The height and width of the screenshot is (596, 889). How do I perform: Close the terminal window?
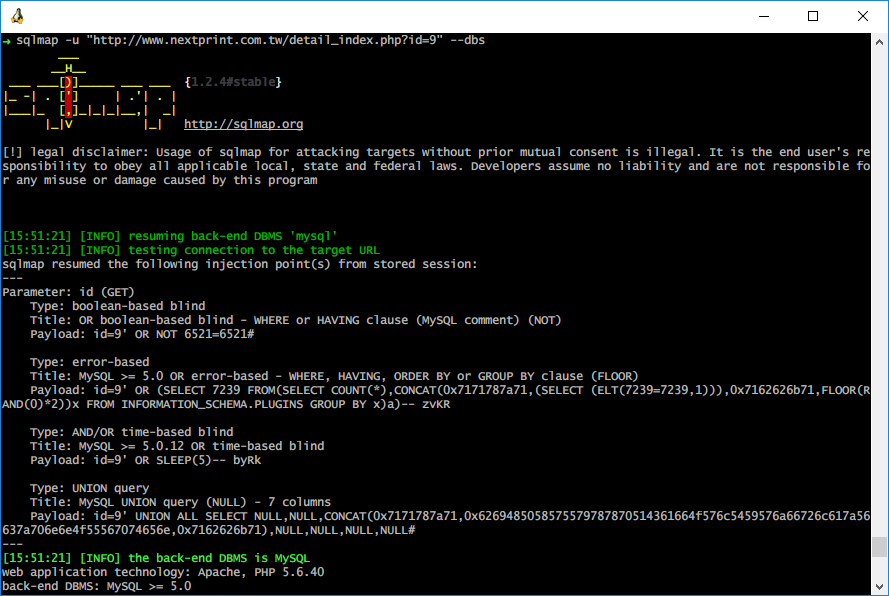click(862, 16)
